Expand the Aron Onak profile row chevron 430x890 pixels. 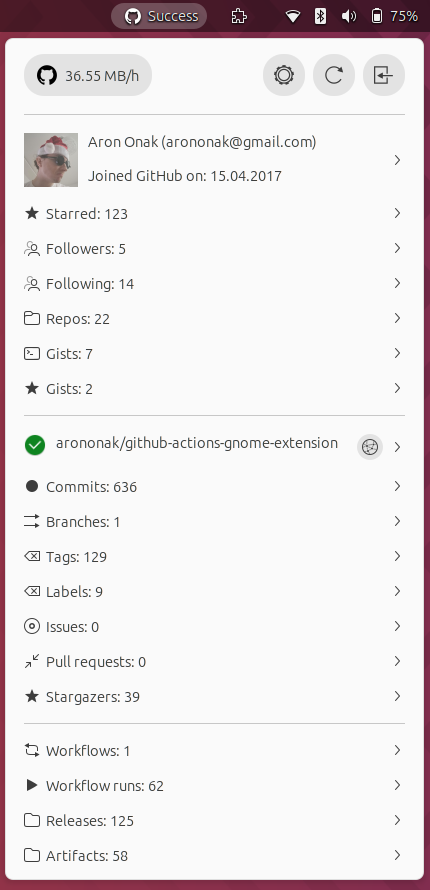point(397,160)
